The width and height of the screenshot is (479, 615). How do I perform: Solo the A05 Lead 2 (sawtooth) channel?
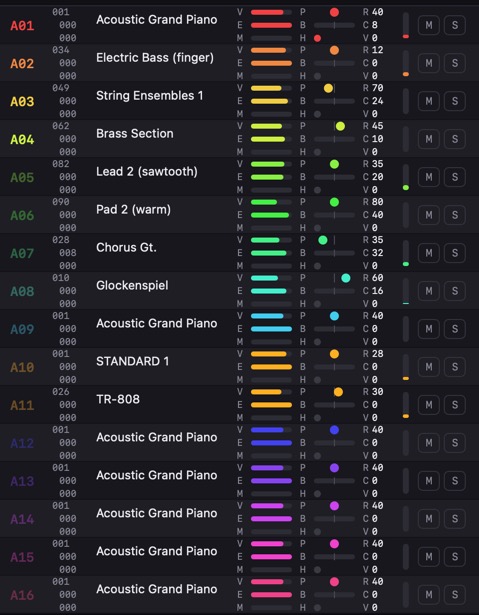[x=455, y=177]
